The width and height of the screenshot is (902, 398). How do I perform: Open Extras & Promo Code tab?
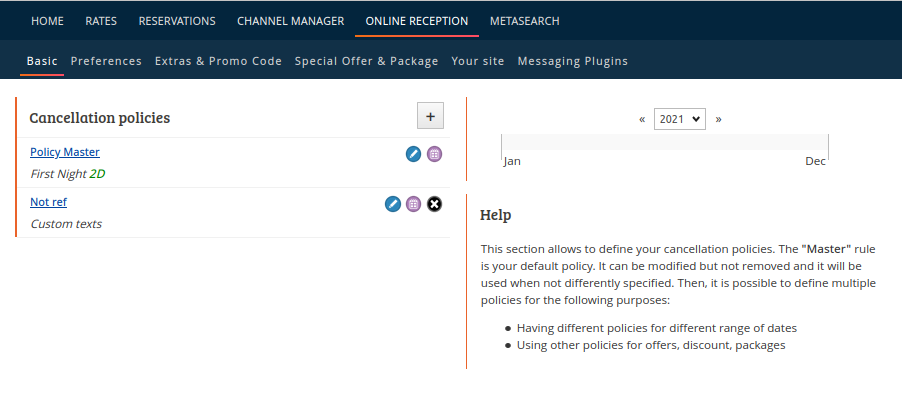tap(219, 61)
